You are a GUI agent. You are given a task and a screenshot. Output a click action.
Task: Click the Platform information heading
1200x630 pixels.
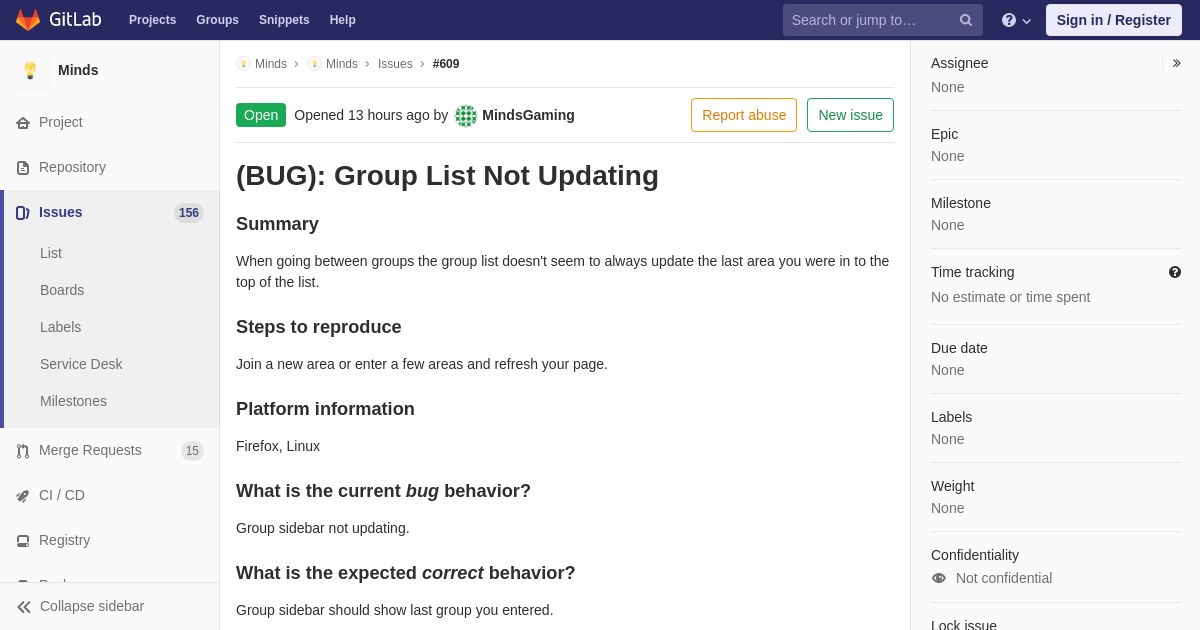[325, 409]
